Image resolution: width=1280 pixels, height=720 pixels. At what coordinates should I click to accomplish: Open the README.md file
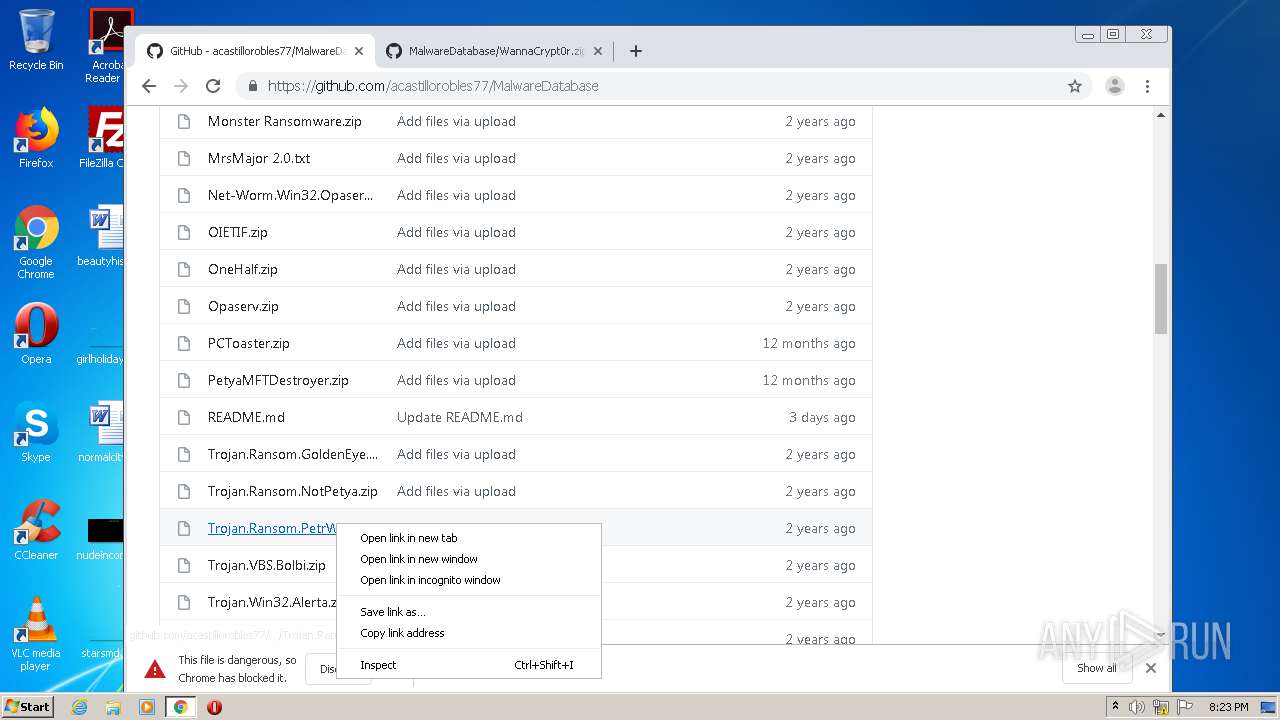pyautogui.click(x=246, y=417)
